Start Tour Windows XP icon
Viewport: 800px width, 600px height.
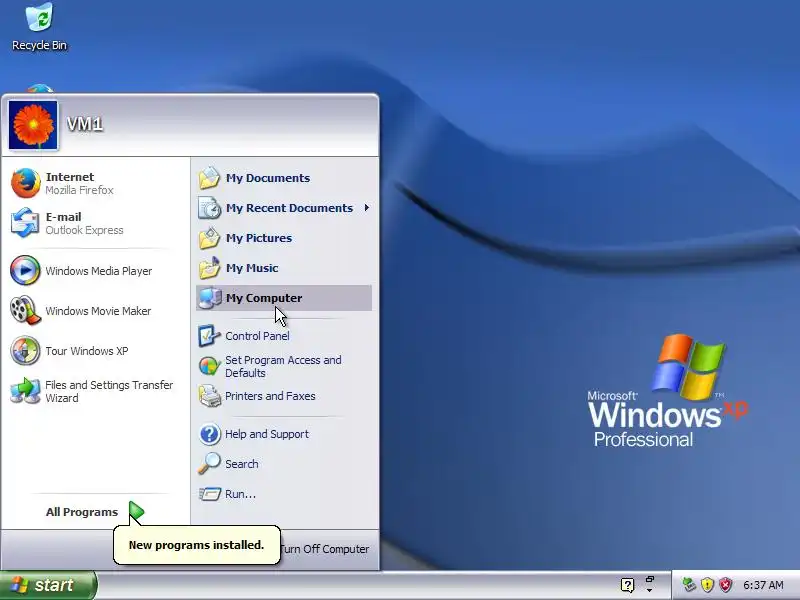click(25, 351)
